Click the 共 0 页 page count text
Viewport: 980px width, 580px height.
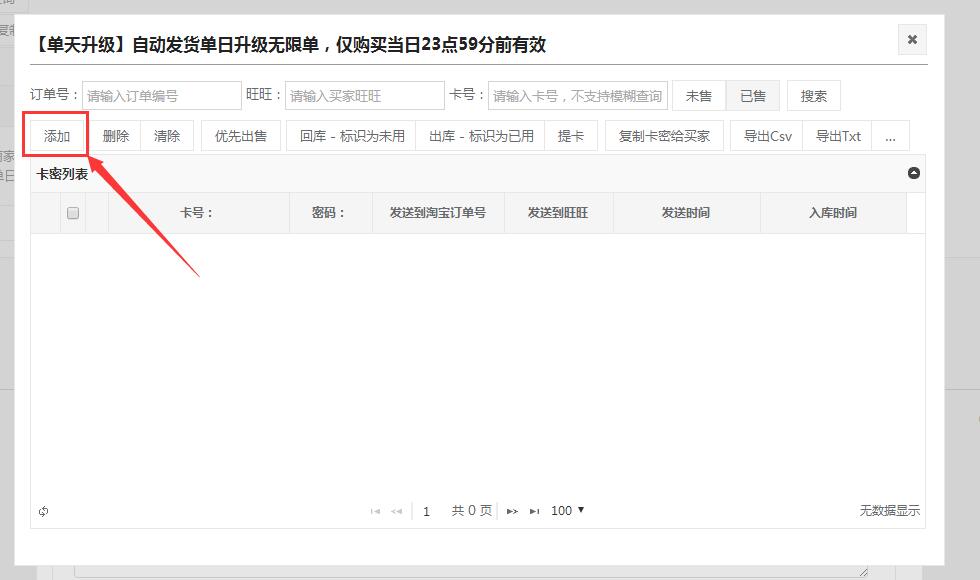click(472, 511)
